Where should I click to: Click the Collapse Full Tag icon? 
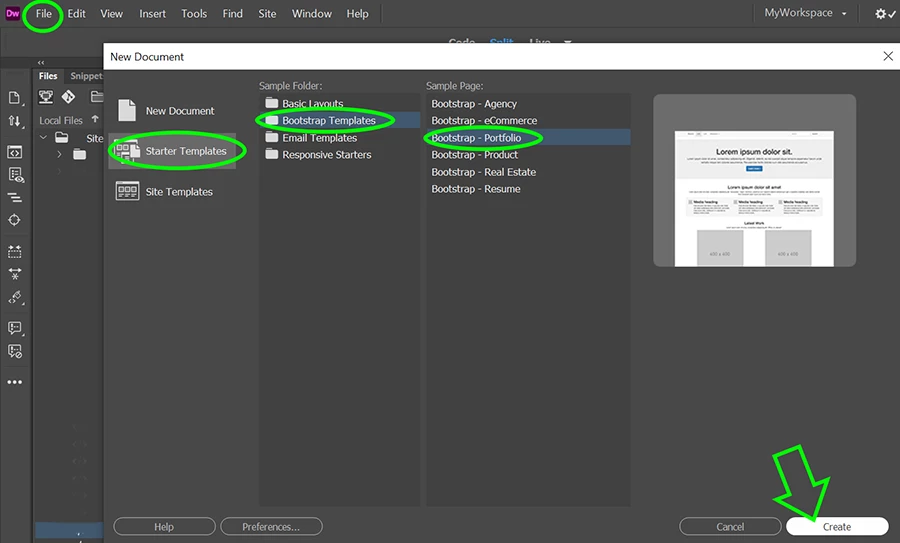(x=15, y=251)
